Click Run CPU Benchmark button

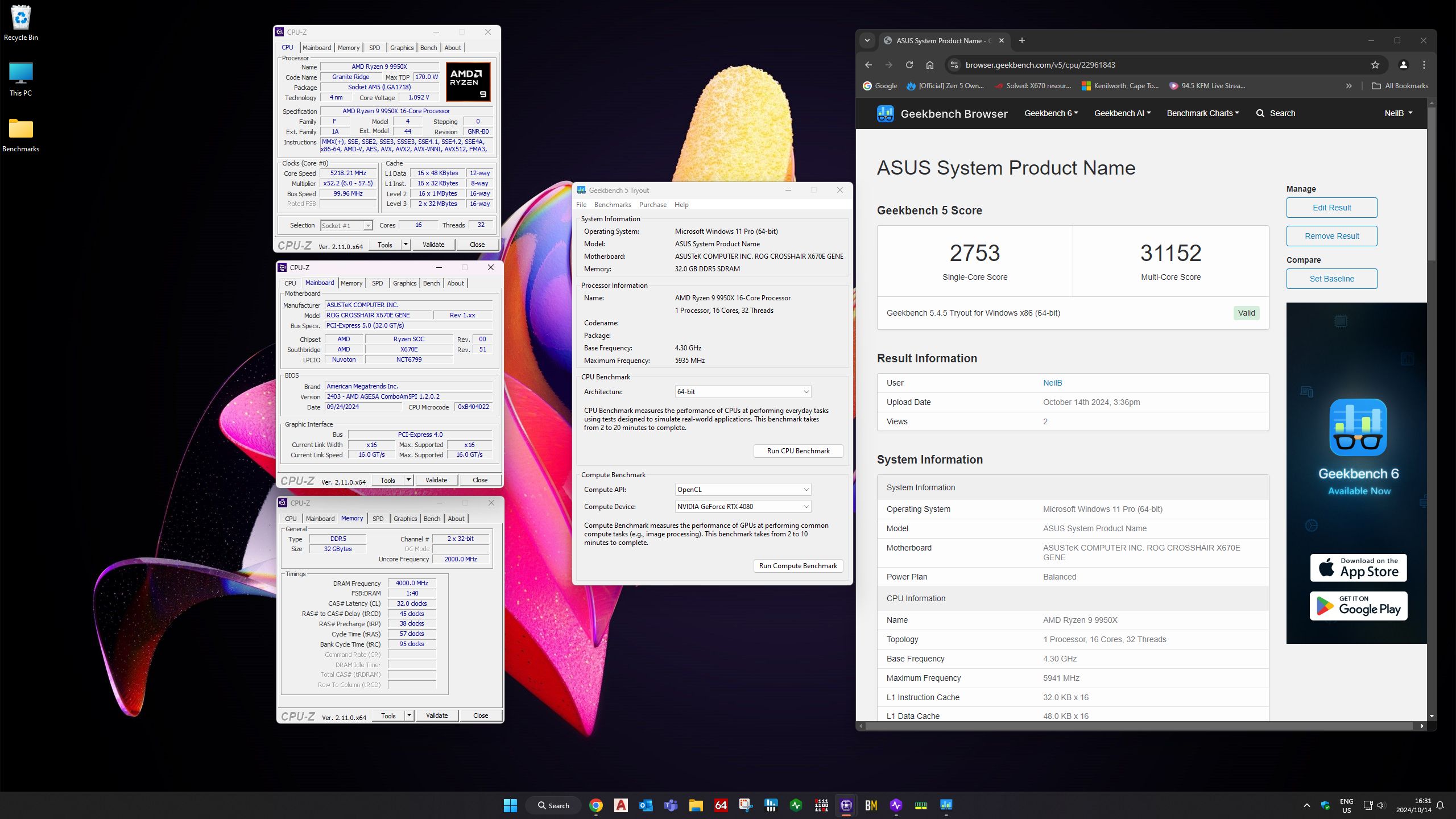[x=798, y=451]
